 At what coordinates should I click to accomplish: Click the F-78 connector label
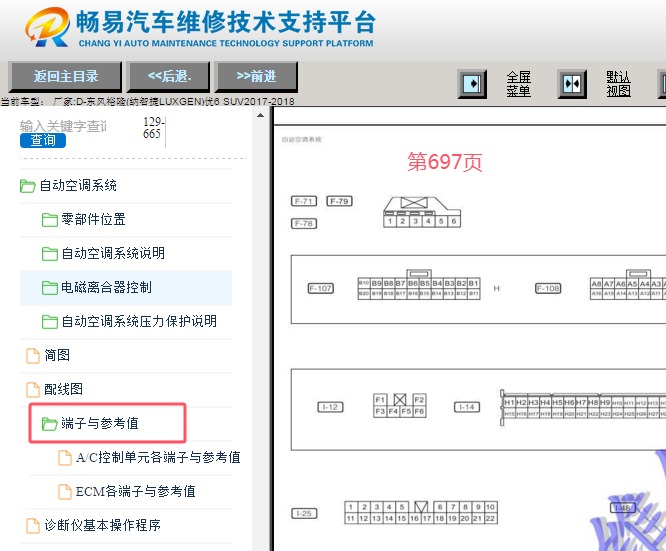304,223
